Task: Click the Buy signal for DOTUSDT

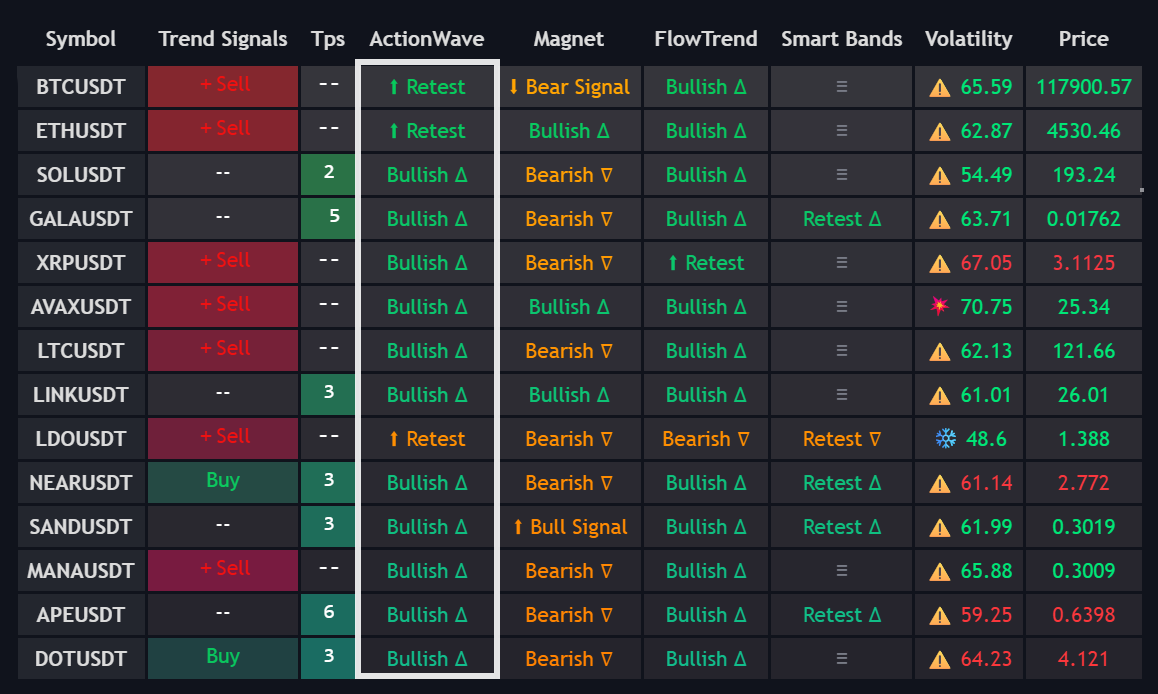Action: pos(223,658)
